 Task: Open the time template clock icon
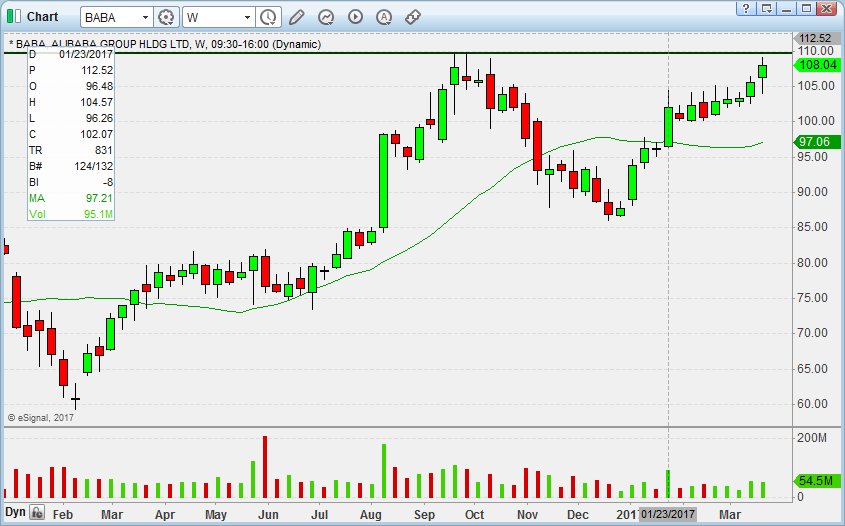coord(268,17)
